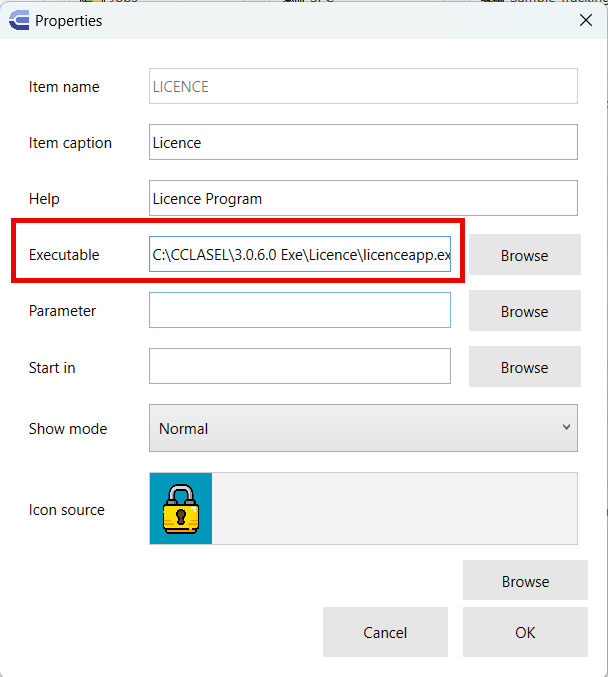The height and width of the screenshot is (677, 608).
Task: Click the Item name label
Action: pos(64,87)
